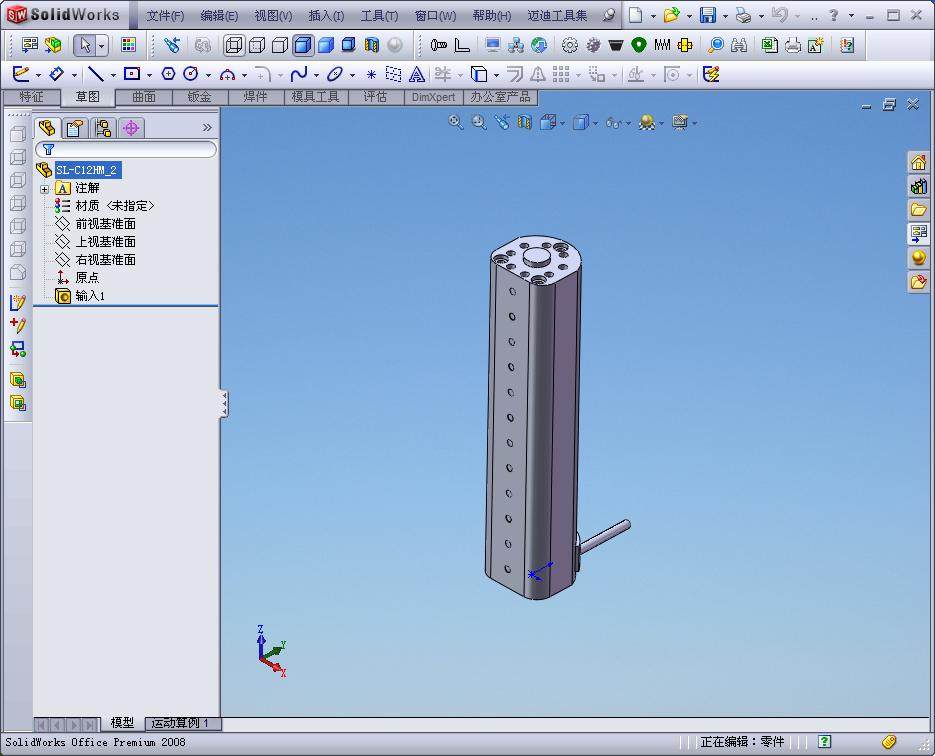The height and width of the screenshot is (756, 935).
Task: Expand the feature manager tabs chevron
Action: [207, 128]
